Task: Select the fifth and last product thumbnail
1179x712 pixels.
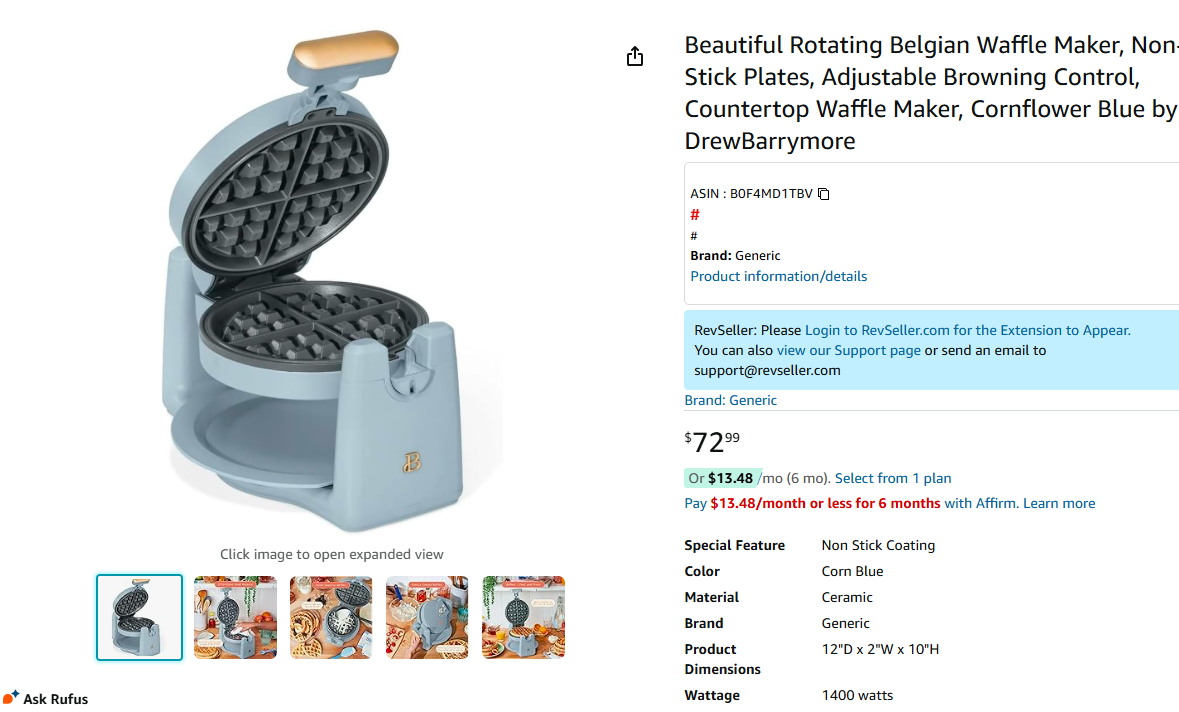Action: coord(523,617)
